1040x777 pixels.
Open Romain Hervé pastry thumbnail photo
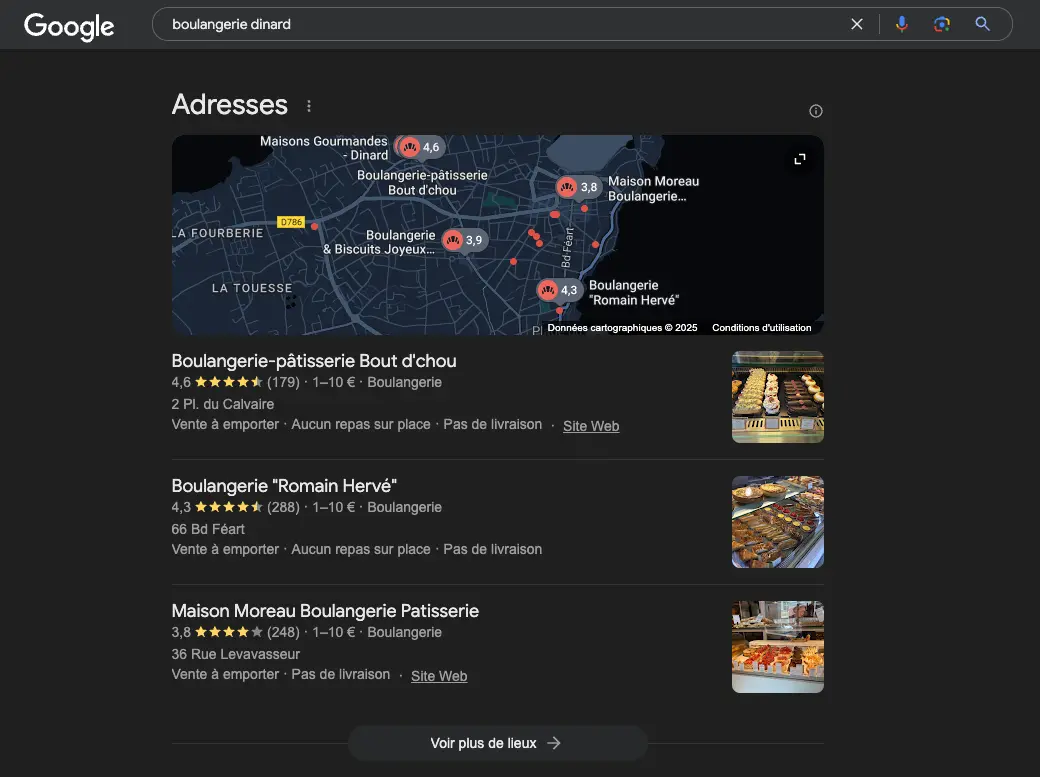tap(777, 522)
